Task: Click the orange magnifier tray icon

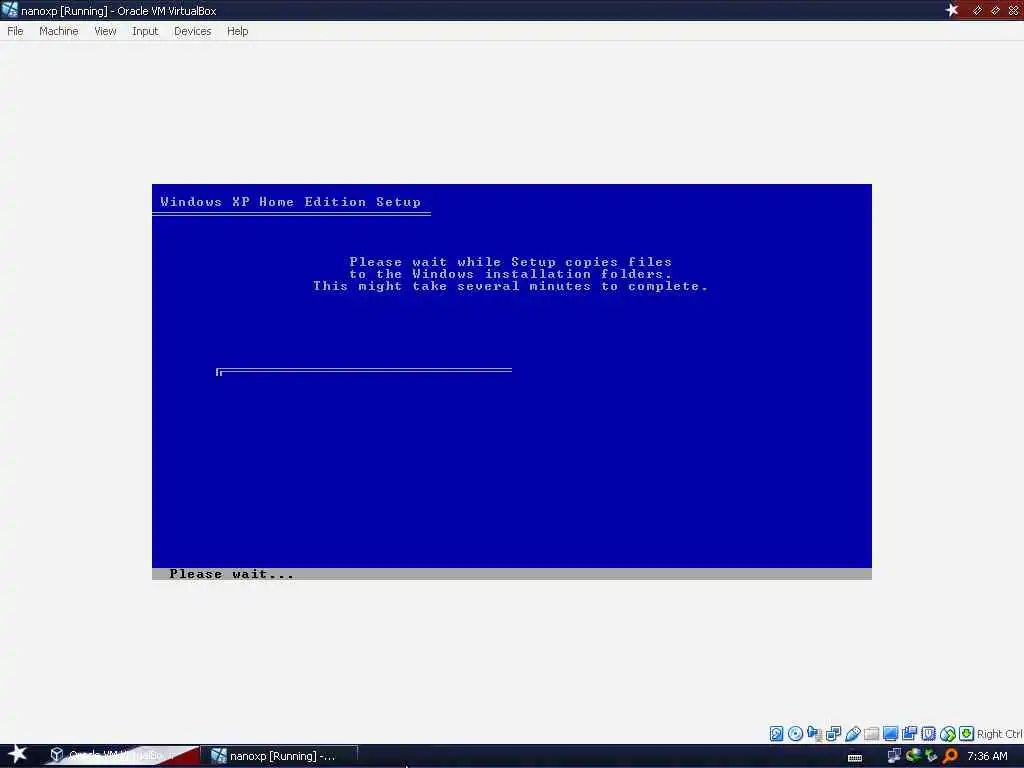Action: [x=950, y=756]
